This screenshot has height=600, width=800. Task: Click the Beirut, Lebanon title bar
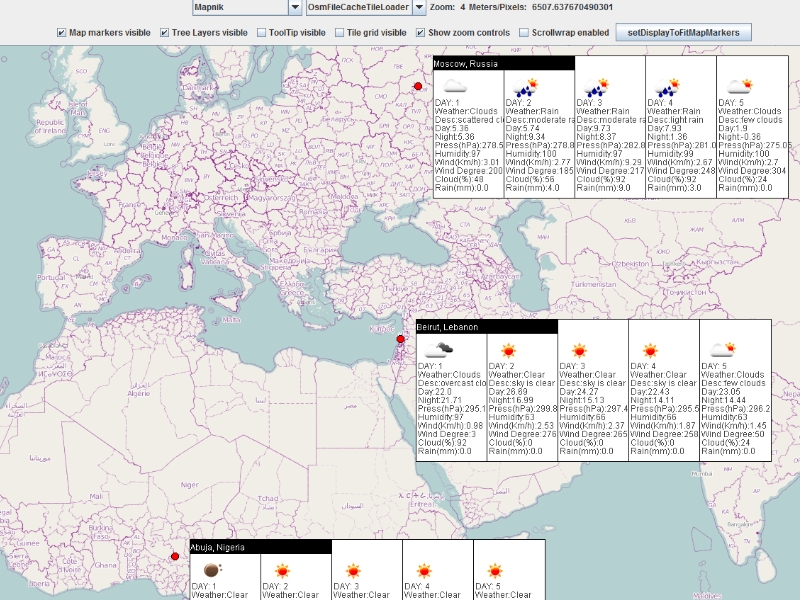click(x=487, y=327)
